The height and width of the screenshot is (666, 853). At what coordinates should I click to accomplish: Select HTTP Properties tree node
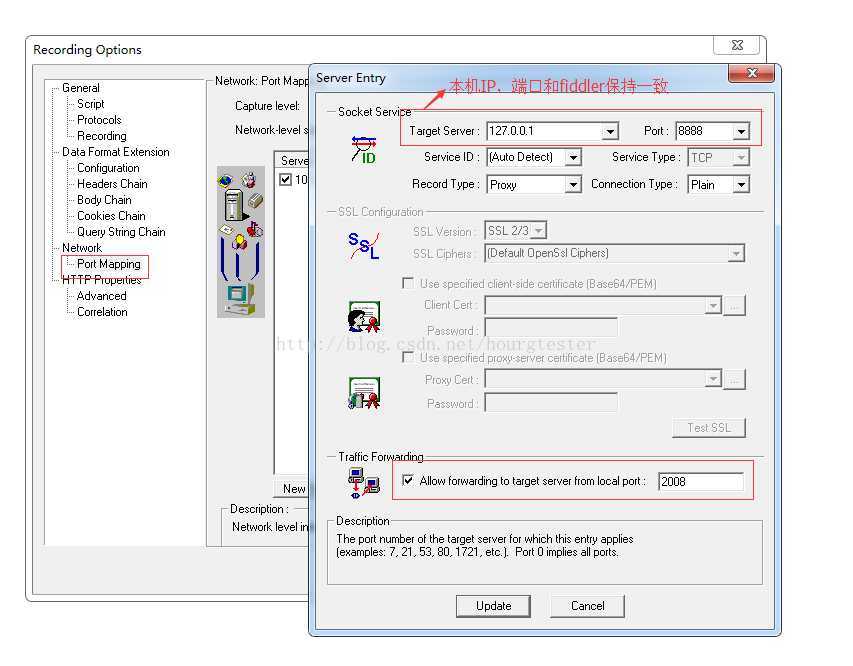(101, 280)
